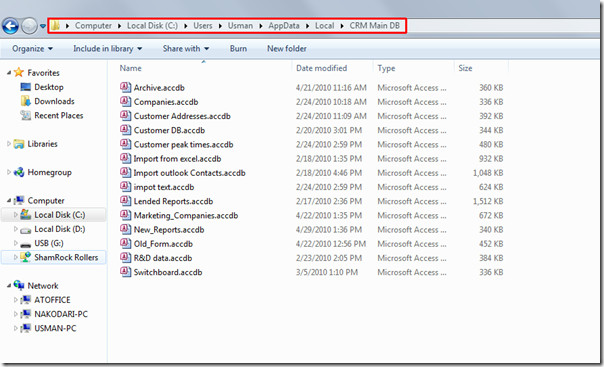Go to Usman in the address breadcrumb

tap(240, 26)
